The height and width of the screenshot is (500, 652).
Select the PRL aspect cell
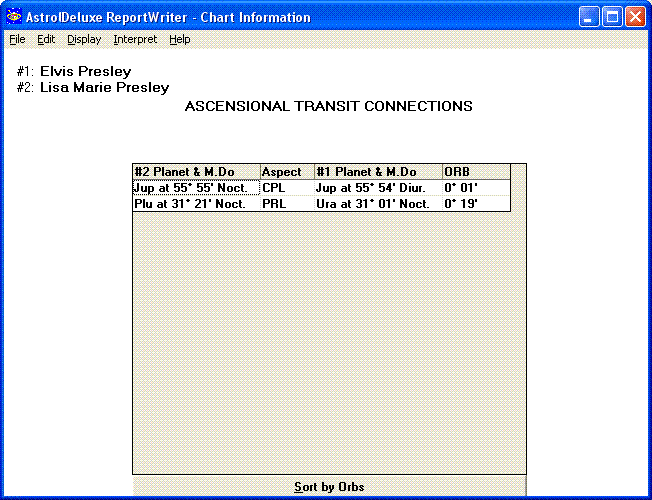(x=287, y=204)
